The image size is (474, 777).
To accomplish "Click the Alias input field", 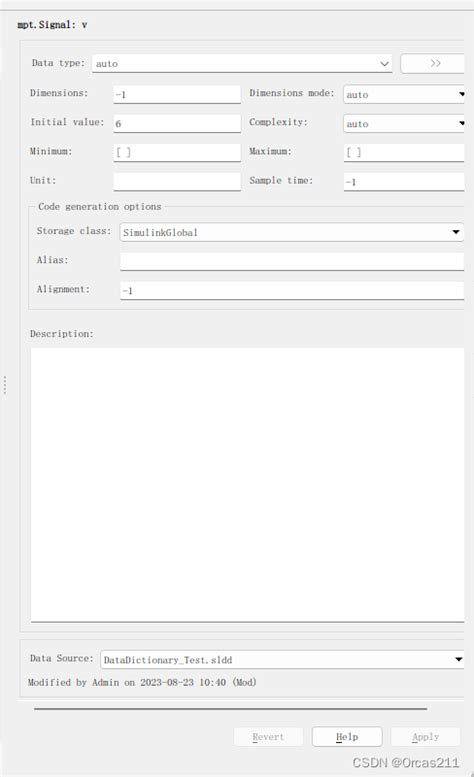I will (292, 261).
